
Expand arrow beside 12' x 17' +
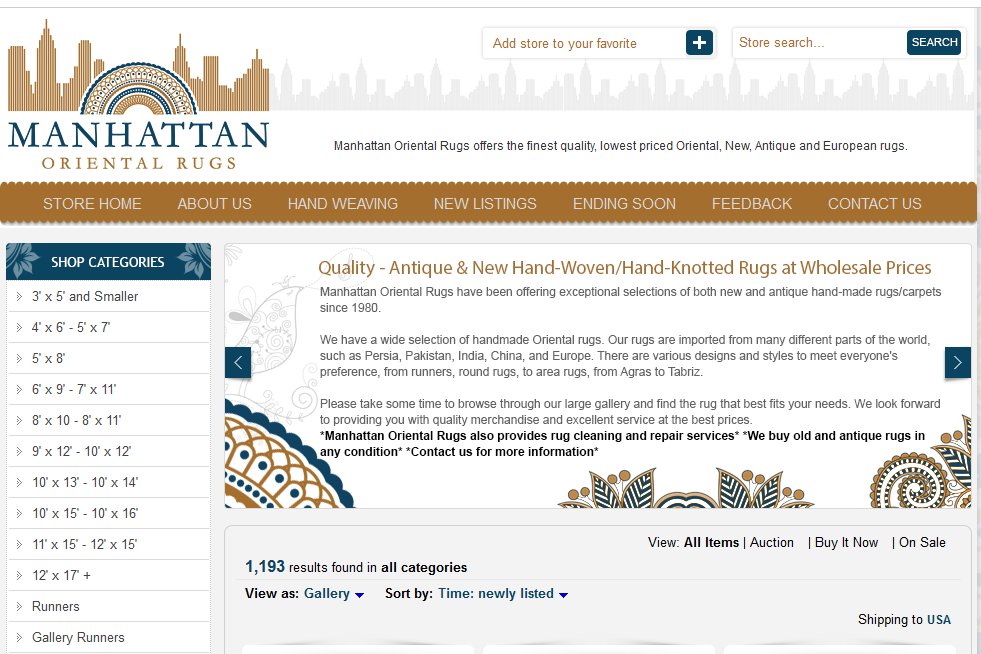click(19, 575)
